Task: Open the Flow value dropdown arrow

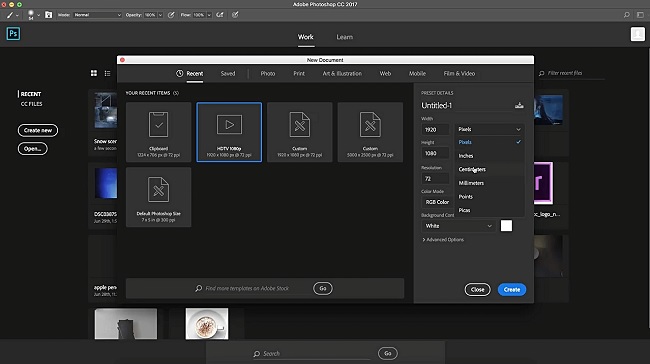Action: [209, 15]
